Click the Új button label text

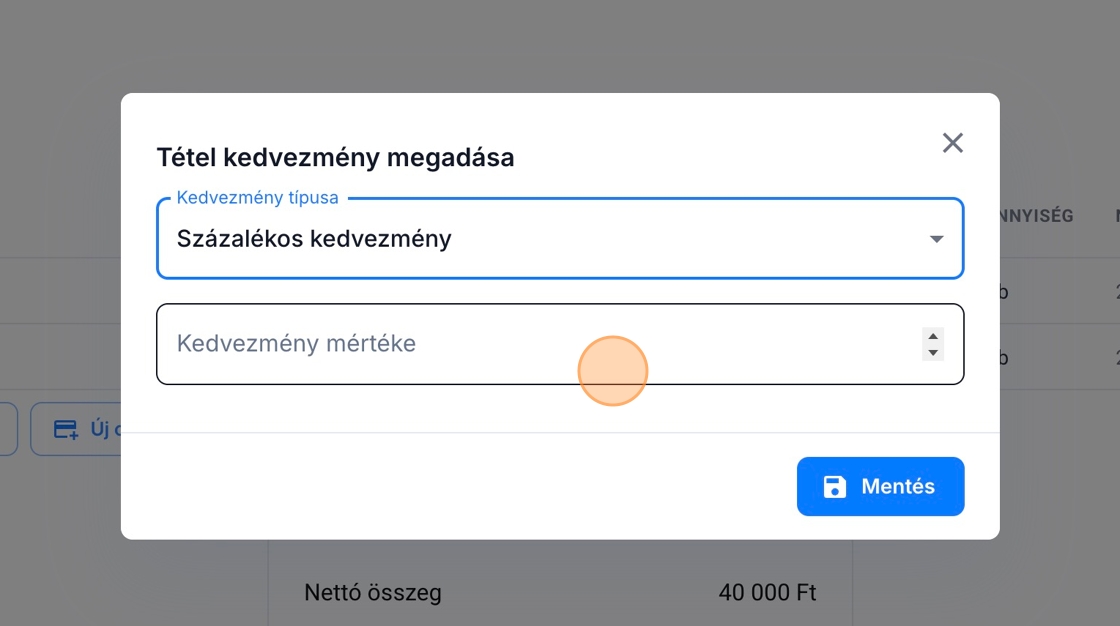[x=104, y=430]
